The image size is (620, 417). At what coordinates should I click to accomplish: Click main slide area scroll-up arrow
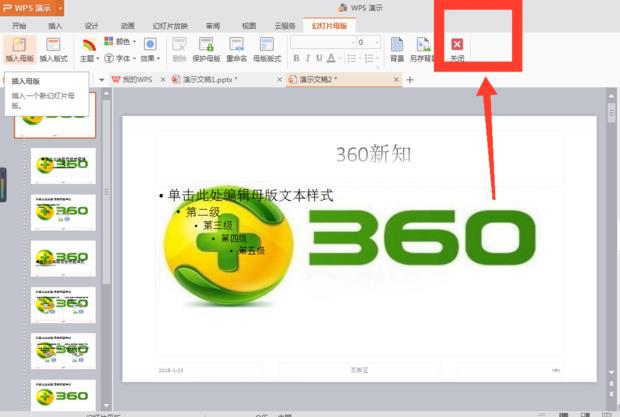(612, 96)
